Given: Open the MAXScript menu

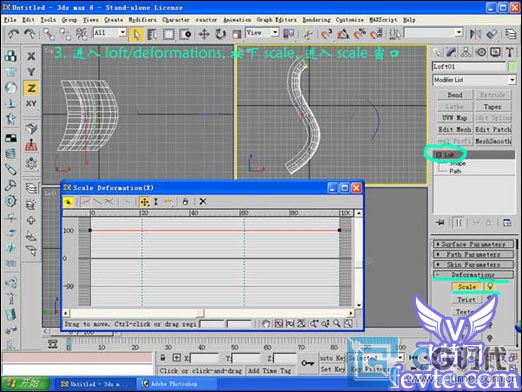Looking at the screenshot, I should pos(383,20).
